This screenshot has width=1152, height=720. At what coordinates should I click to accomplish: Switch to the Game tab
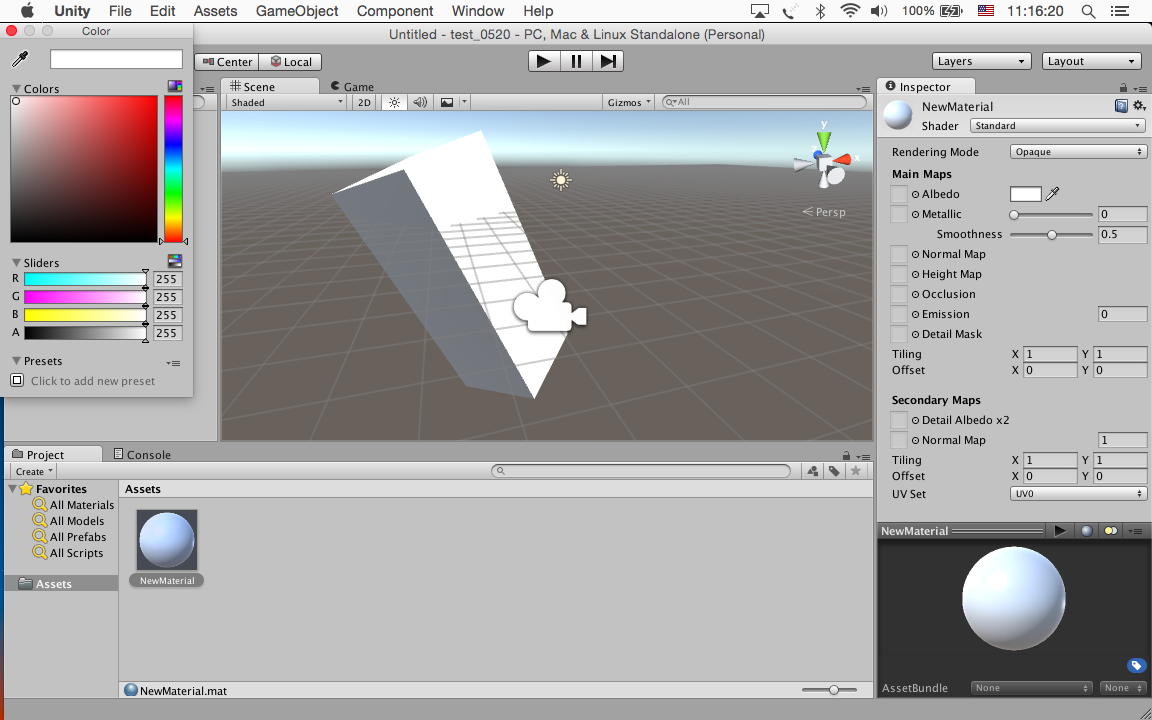coord(352,87)
